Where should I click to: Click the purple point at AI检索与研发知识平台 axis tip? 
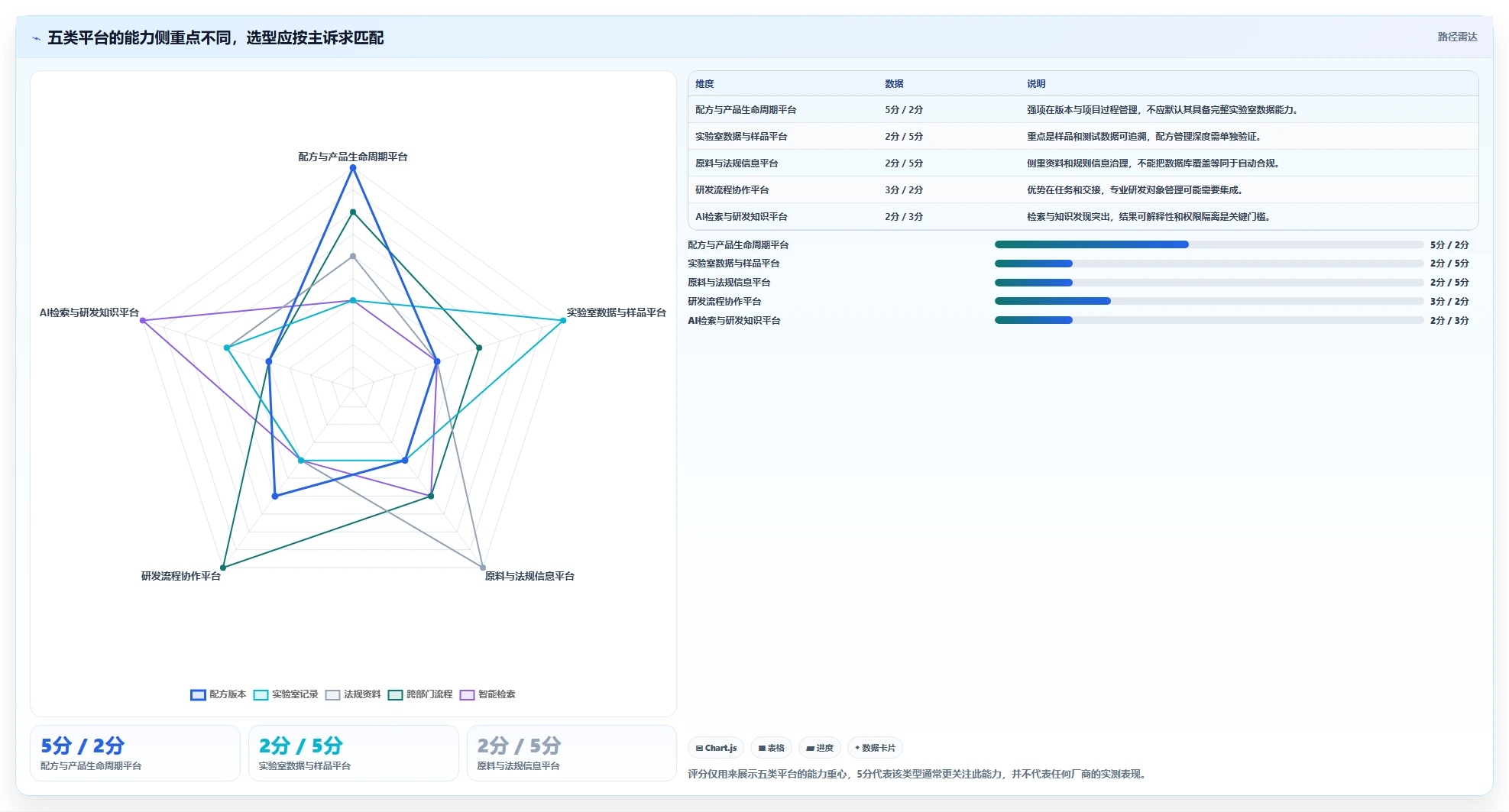pyautogui.click(x=143, y=320)
